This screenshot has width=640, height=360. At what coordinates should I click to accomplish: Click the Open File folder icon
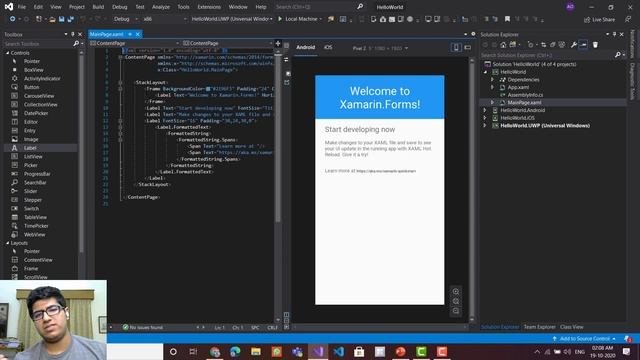point(52,19)
